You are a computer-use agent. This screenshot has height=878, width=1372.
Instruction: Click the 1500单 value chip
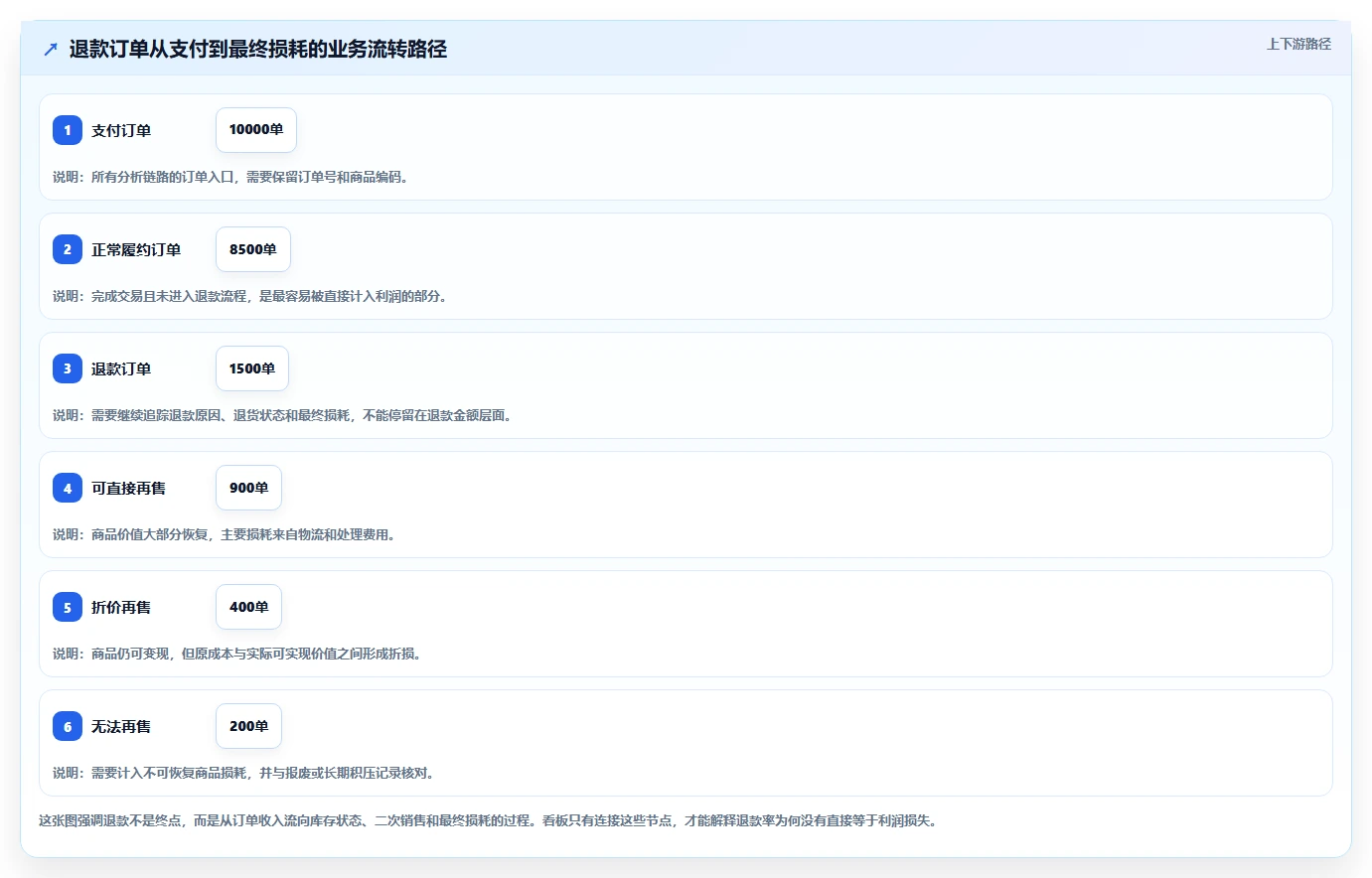pos(252,368)
